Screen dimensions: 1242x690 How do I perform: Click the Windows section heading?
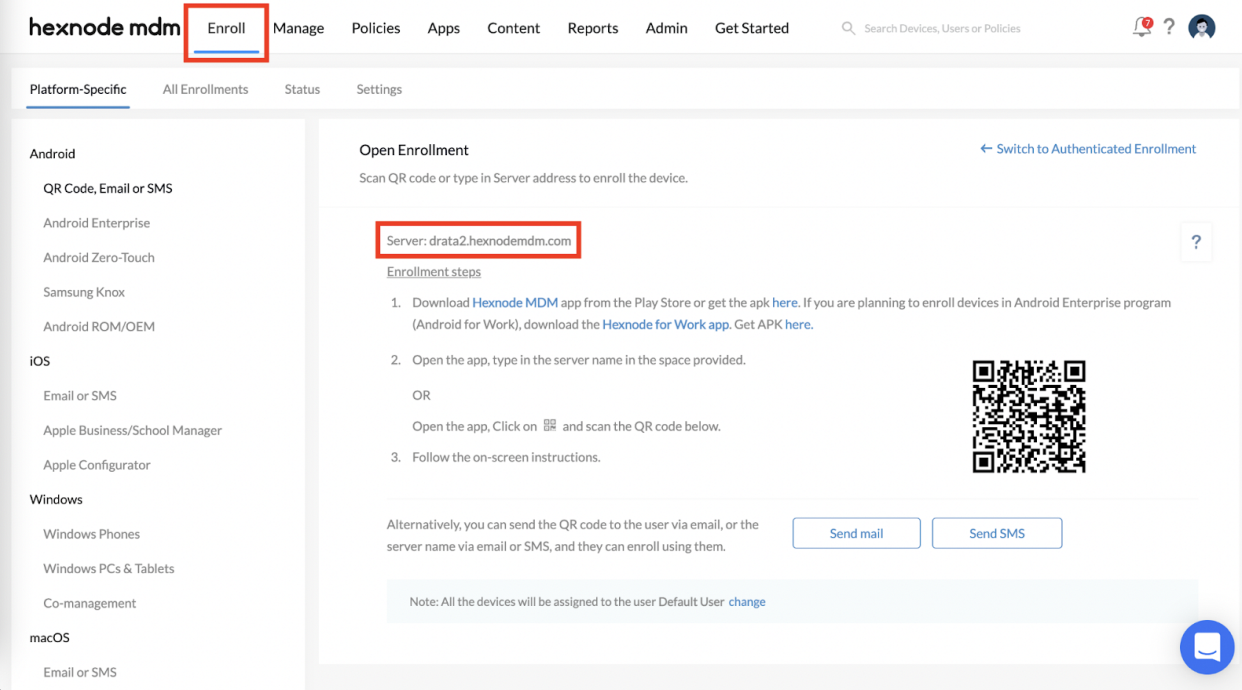coord(56,499)
